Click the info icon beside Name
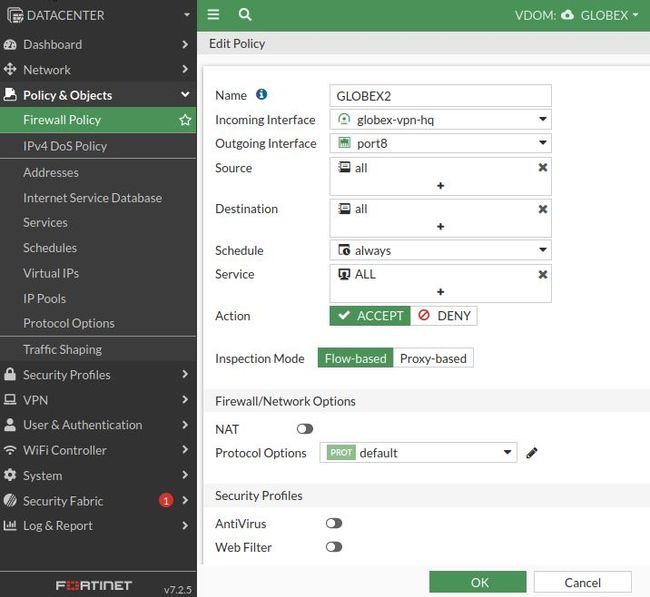Image resolution: width=650 pixels, height=597 pixels. coord(262,95)
